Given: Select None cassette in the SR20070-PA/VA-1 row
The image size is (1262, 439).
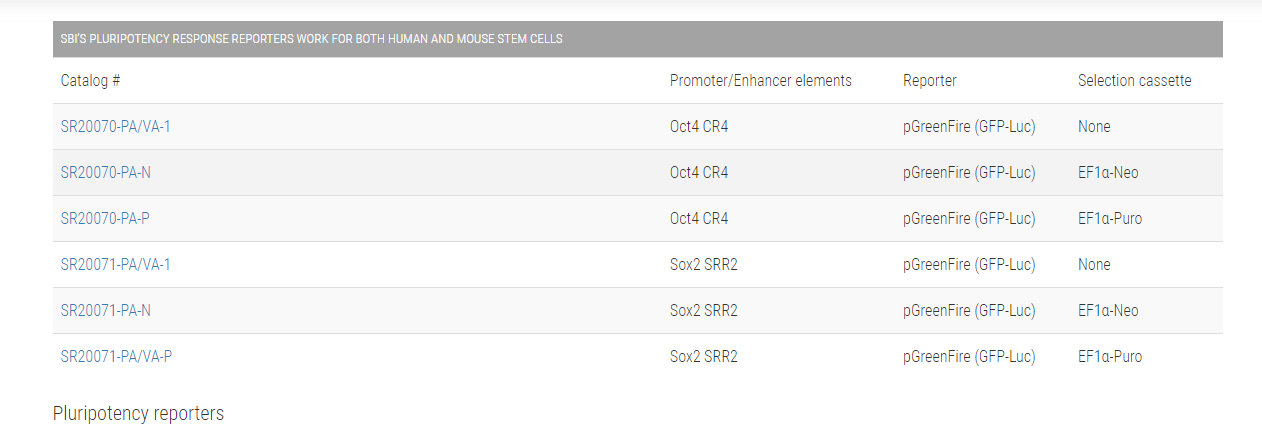Looking at the screenshot, I should [1094, 127].
